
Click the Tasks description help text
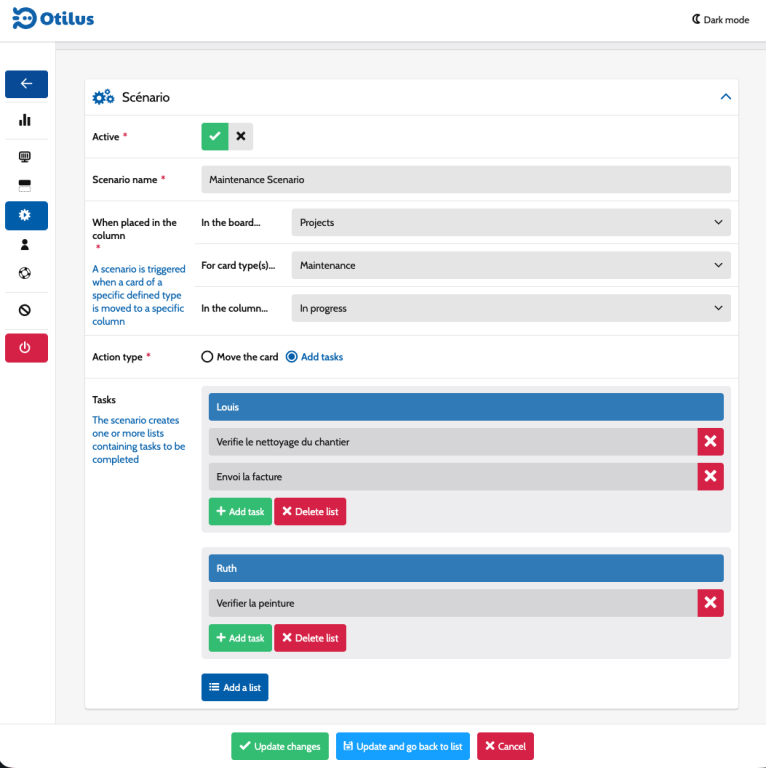point(139,440)
